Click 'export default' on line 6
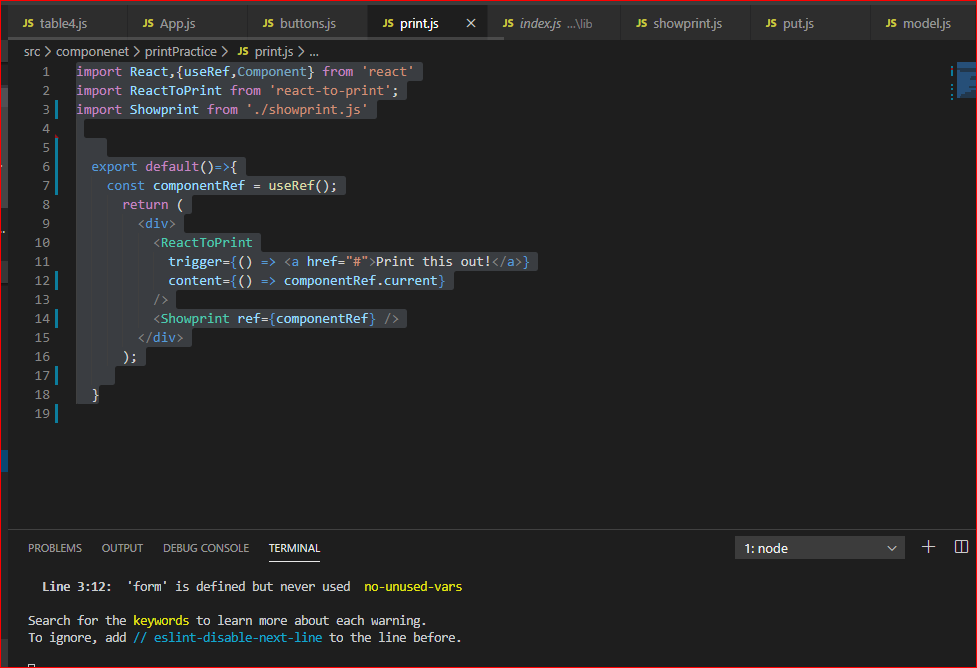The image size is (977, 668). tap(145, 166)
